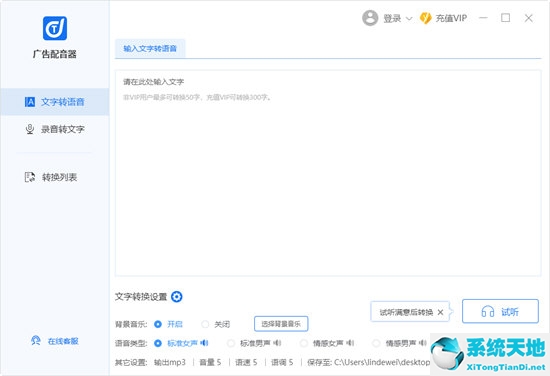Select 开启 radio for 背景音乐
The height and width of the screenshot is (376, 550).
tap(158, 324)
